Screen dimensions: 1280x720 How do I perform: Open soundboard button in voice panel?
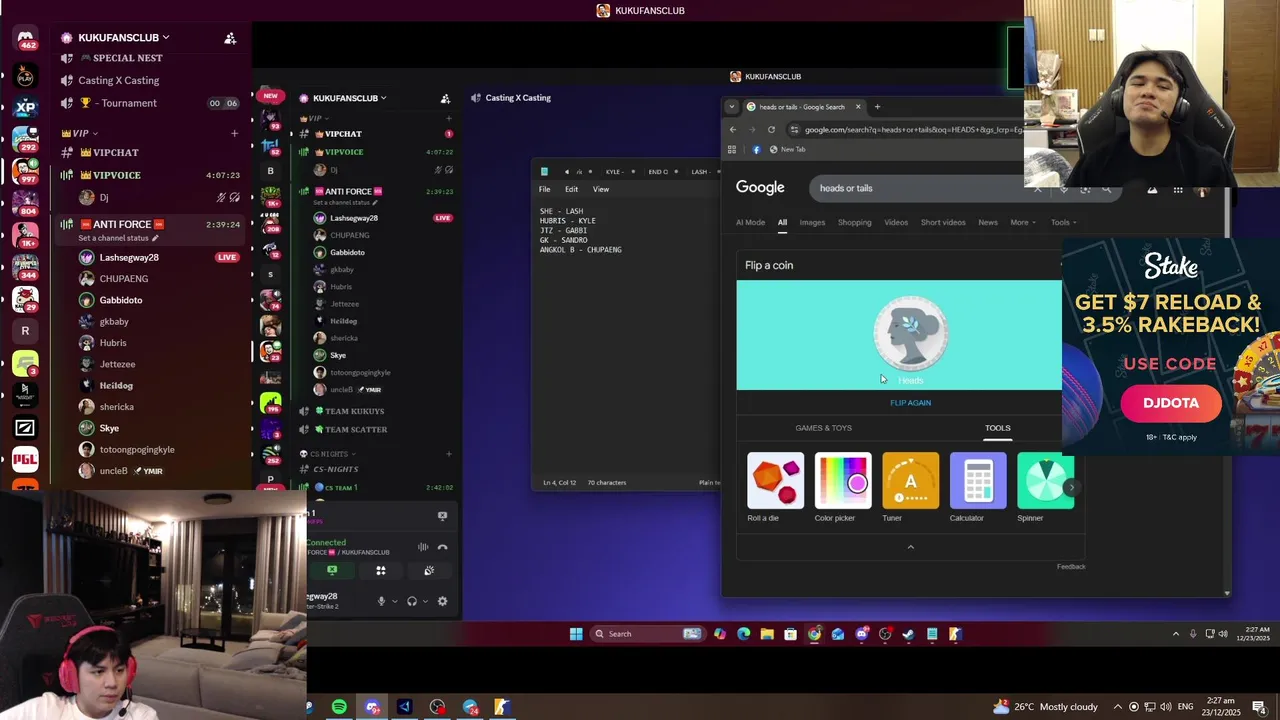click(x=428, y=570)
